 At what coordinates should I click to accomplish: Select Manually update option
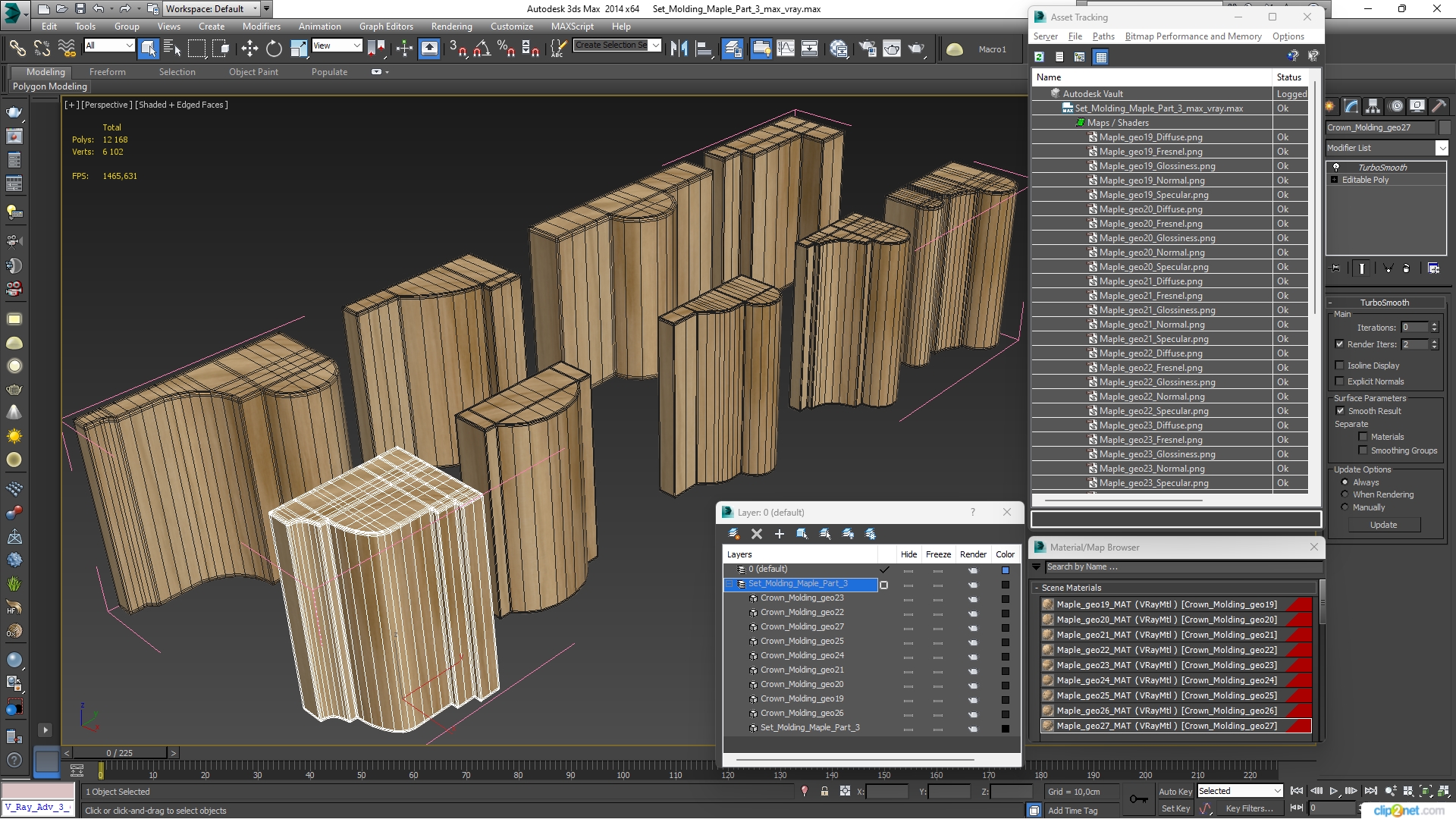(x=1345, y=507)
